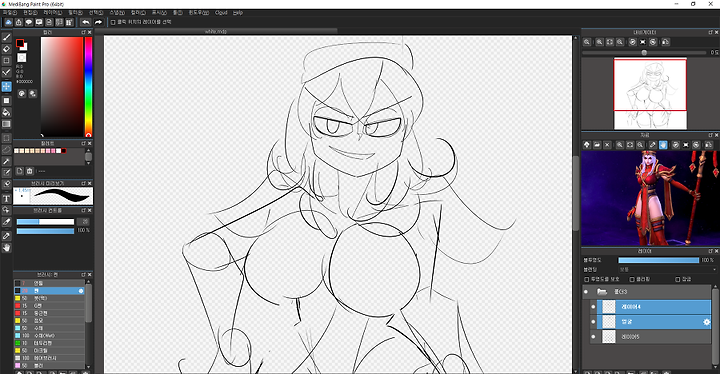This screenshot has height=374, width=720.
Task: Click the Redo arrow in top toolbar
Action: [98, 22]
